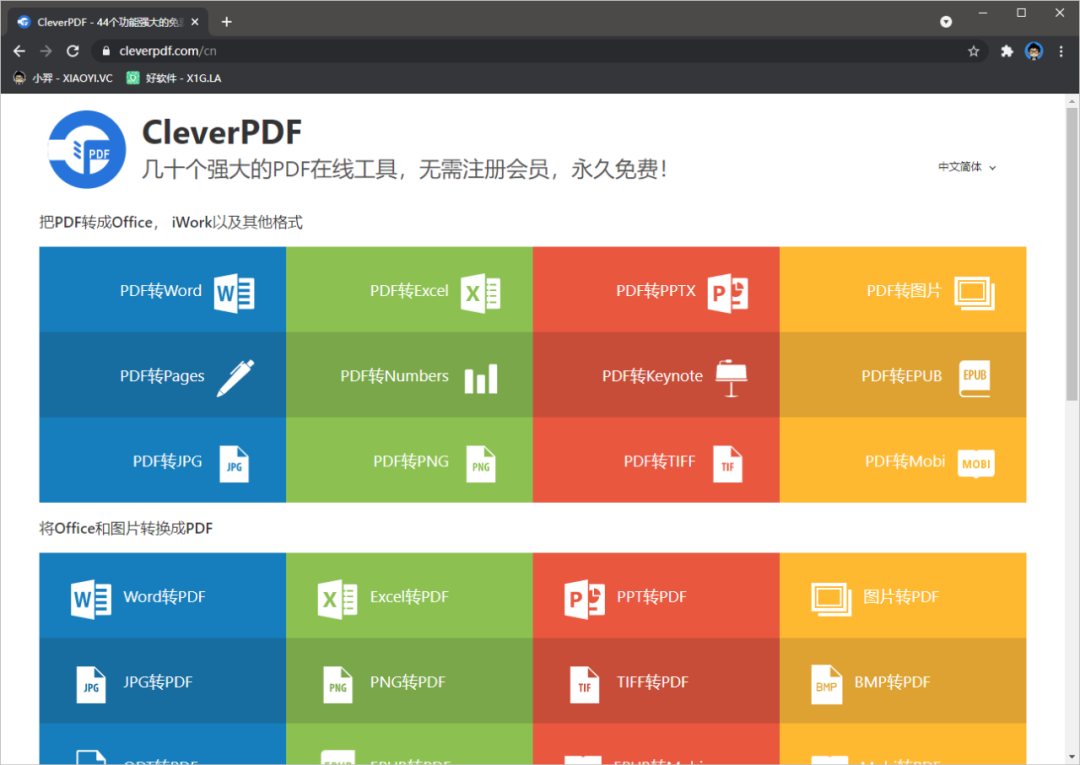
Task: Open the 小羿 - XIAOYI.VC bookmark
Action: [63, 78]
